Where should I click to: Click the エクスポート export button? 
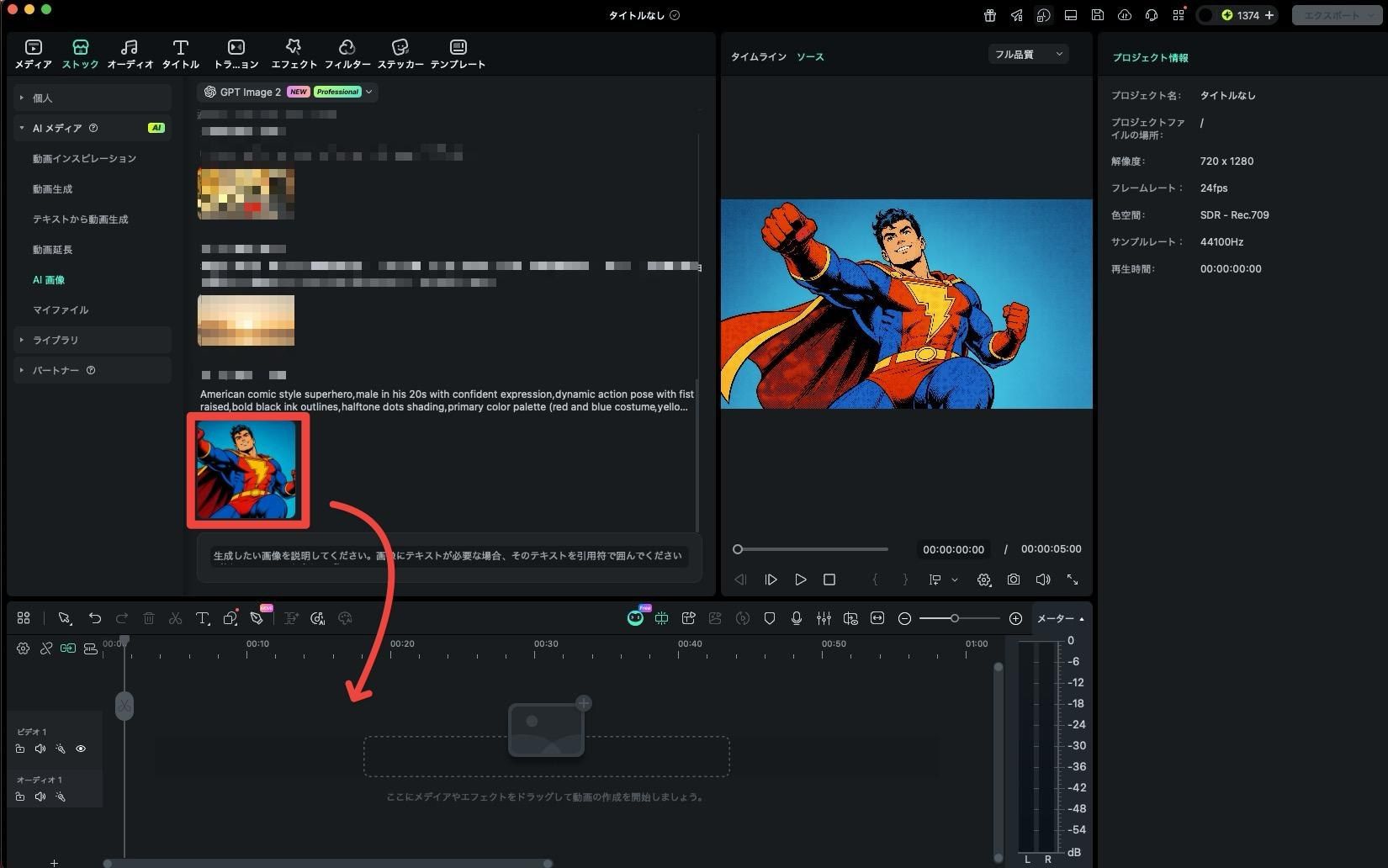click(x=1337, y=15)
